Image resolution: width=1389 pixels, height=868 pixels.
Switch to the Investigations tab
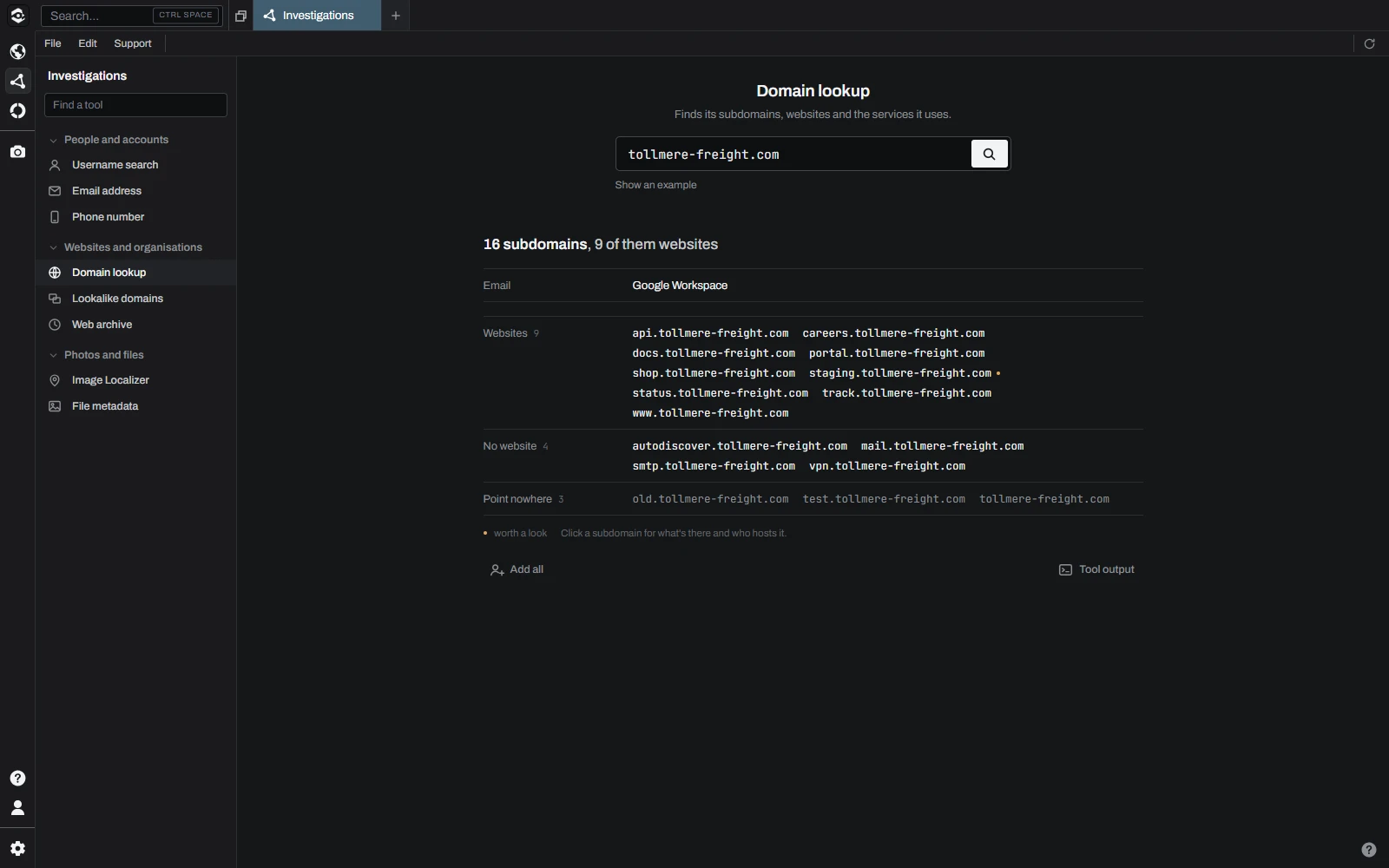tap(317, 16)
